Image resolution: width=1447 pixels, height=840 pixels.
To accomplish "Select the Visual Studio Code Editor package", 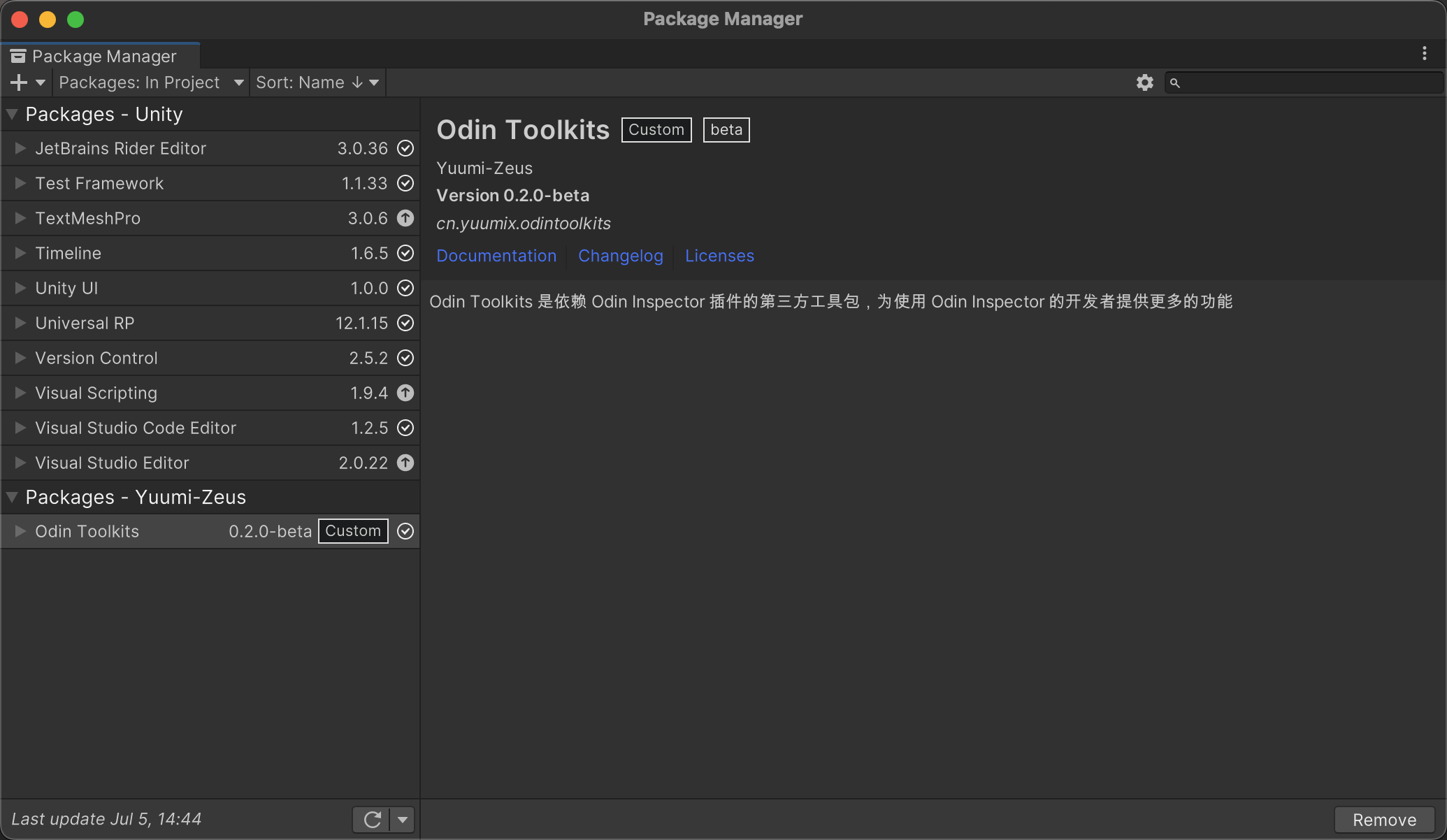I will [x=210, y=428].
